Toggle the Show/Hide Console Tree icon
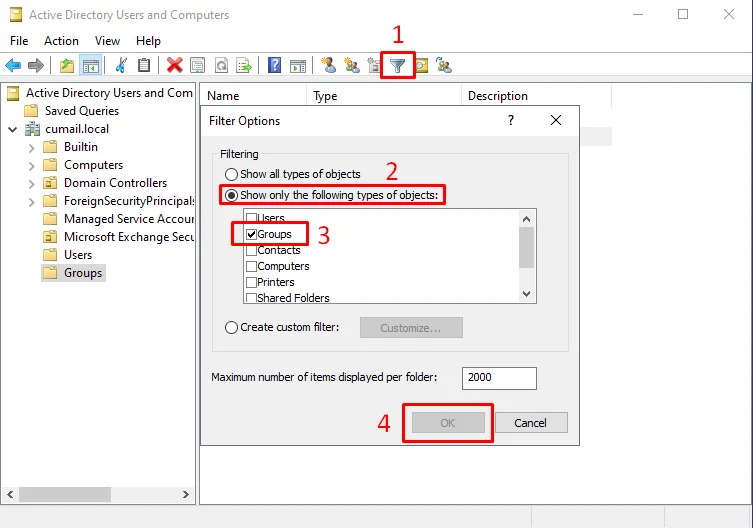 tap(91, 65)
